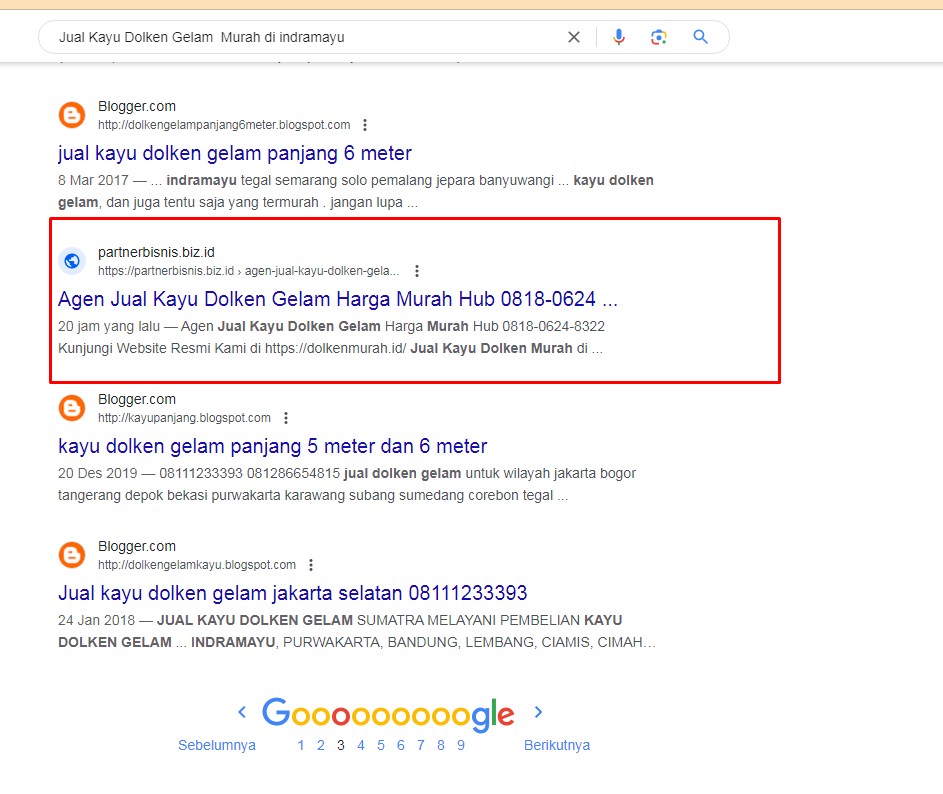
Task: Open Google Lens image search icon
Action: point(659,37)
